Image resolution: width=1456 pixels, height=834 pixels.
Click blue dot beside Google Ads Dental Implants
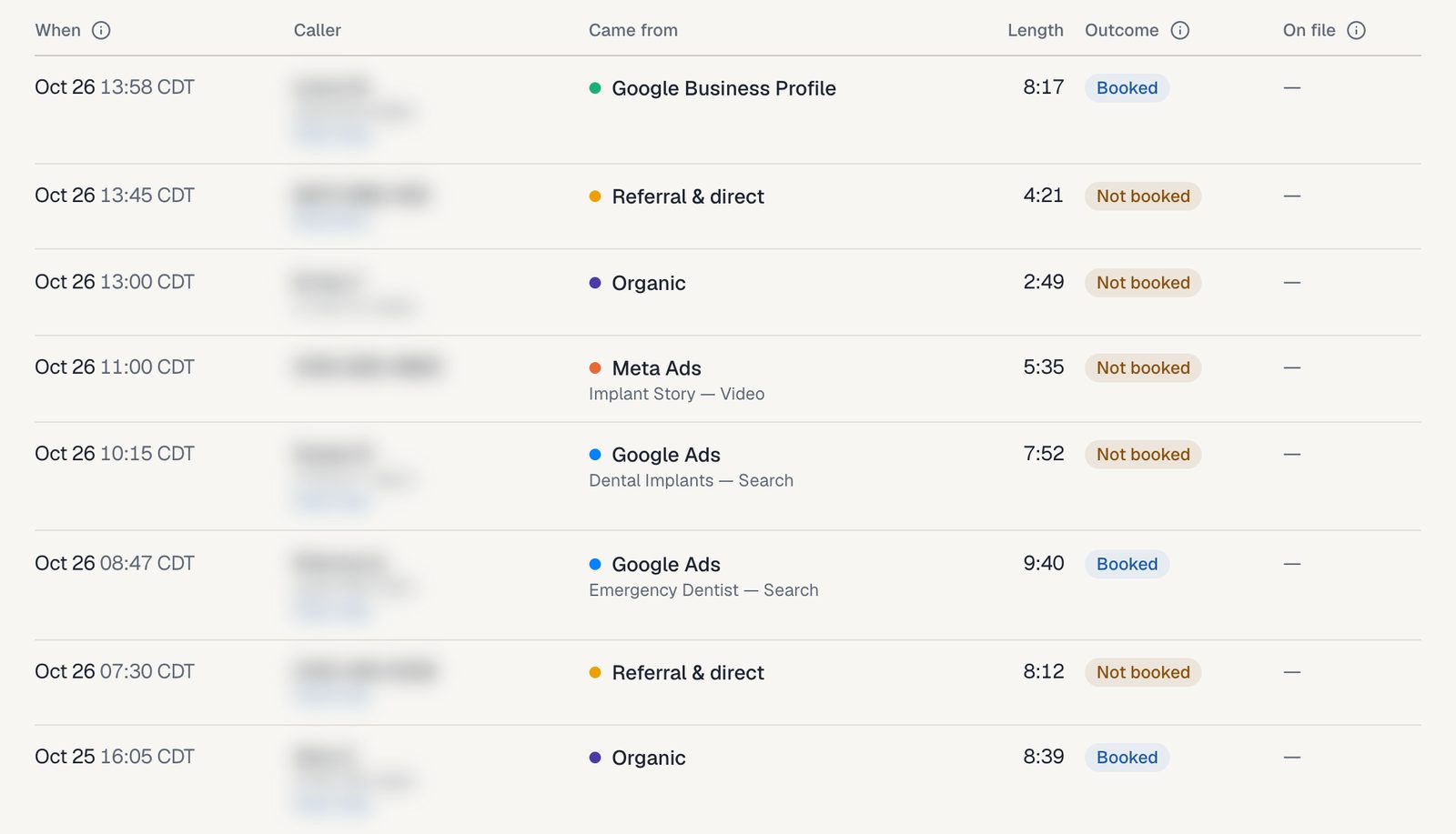[595, 455]
